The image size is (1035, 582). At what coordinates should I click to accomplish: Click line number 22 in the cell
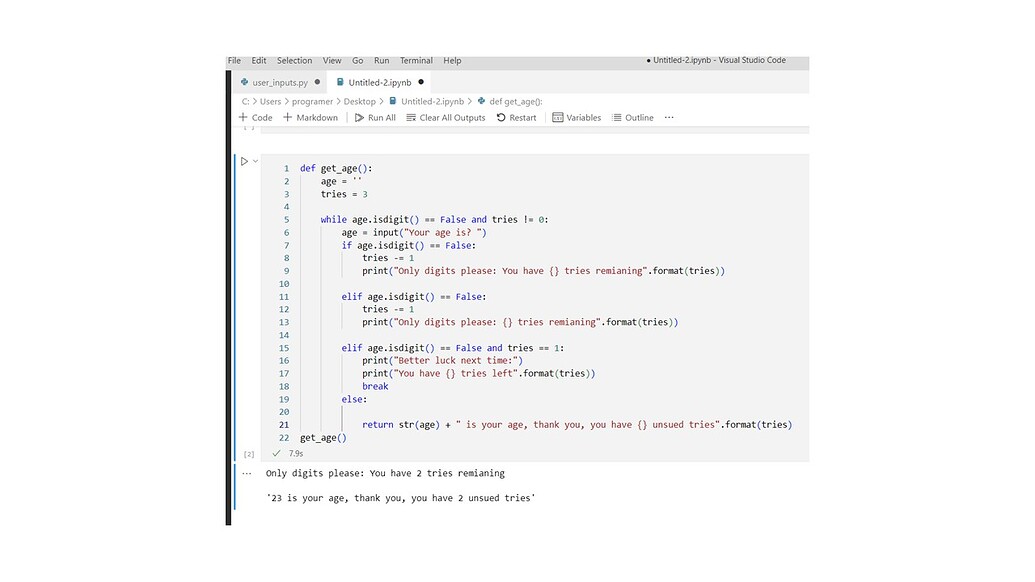click(x=284, y=437)
